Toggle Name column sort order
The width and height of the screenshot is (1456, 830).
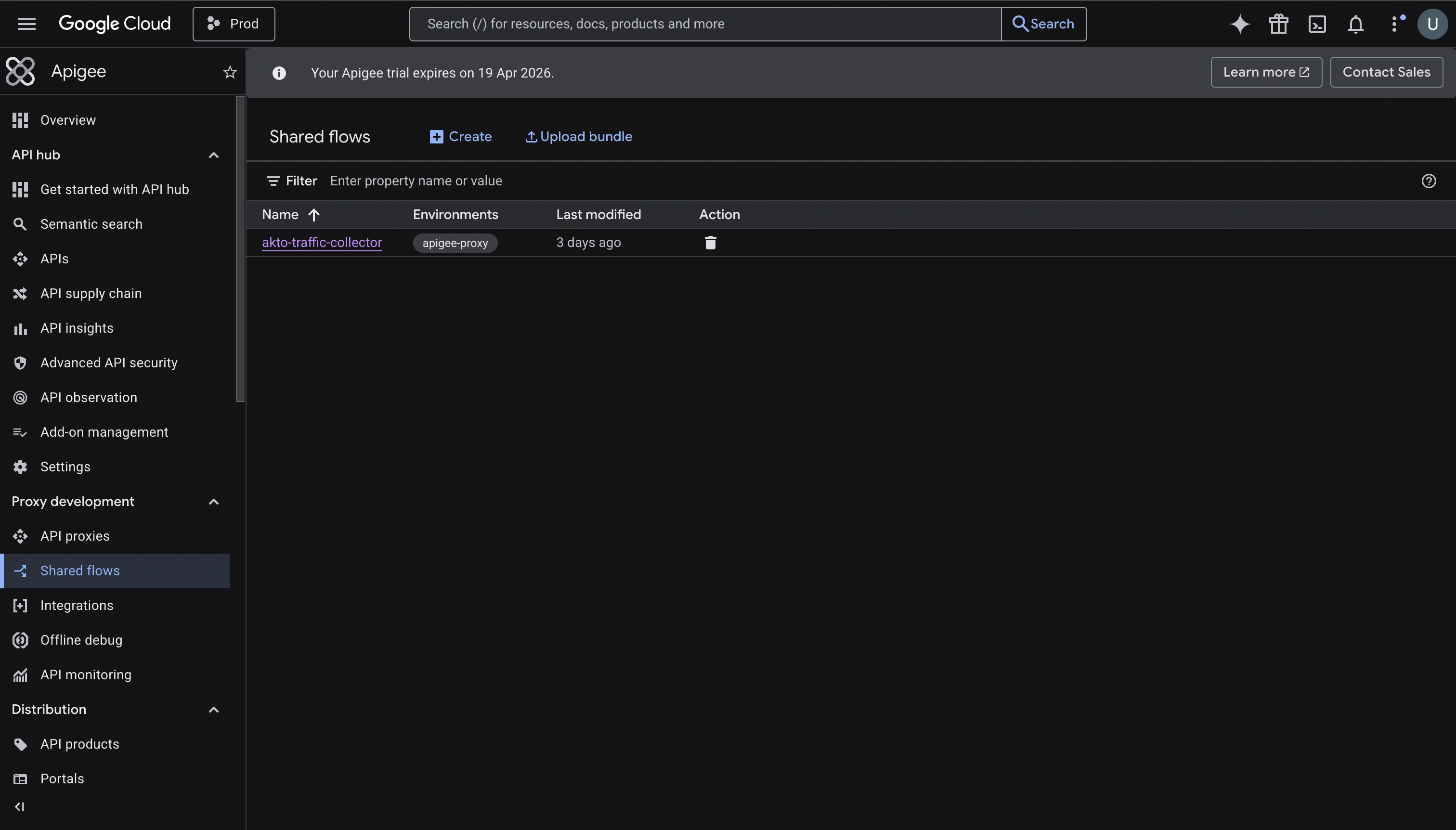point(313,215)
